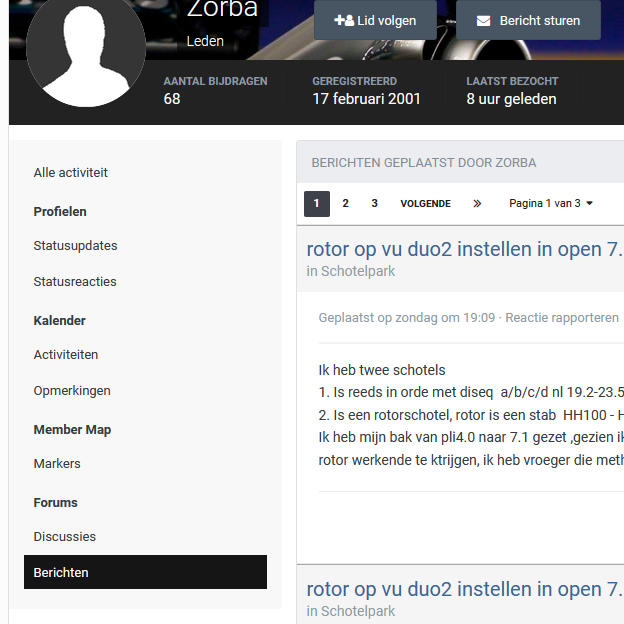Click Geplaatst op zondag om 19:09 timestamp

407,318
